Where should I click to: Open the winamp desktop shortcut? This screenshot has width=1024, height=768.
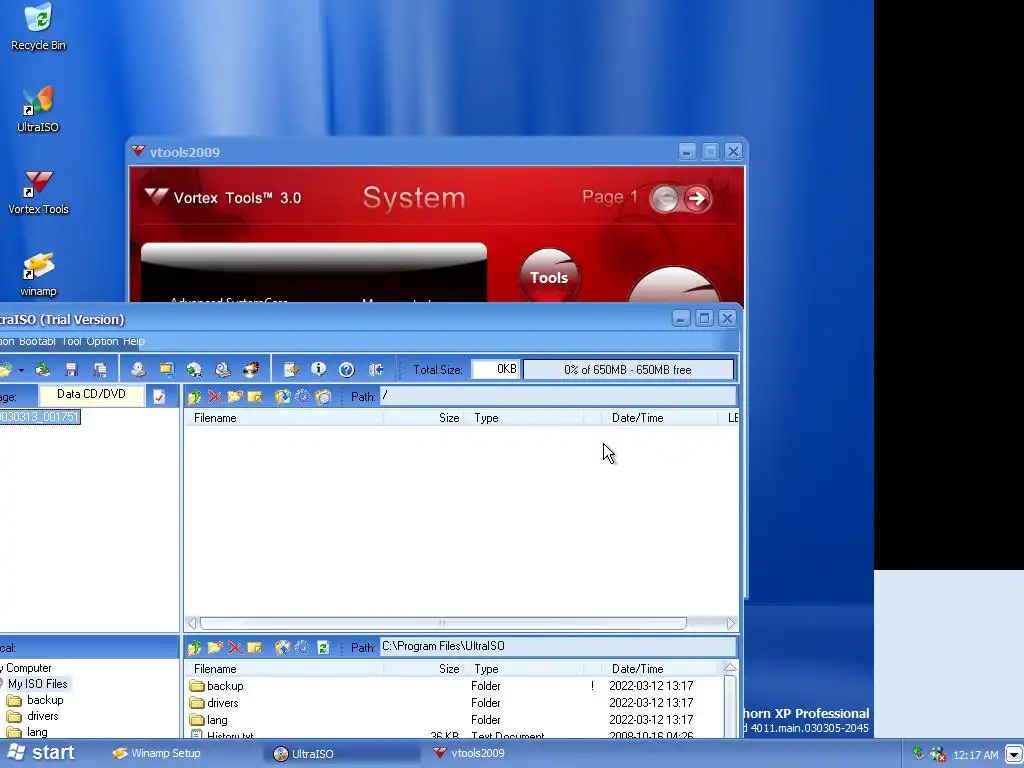click(x=38, y=274)
